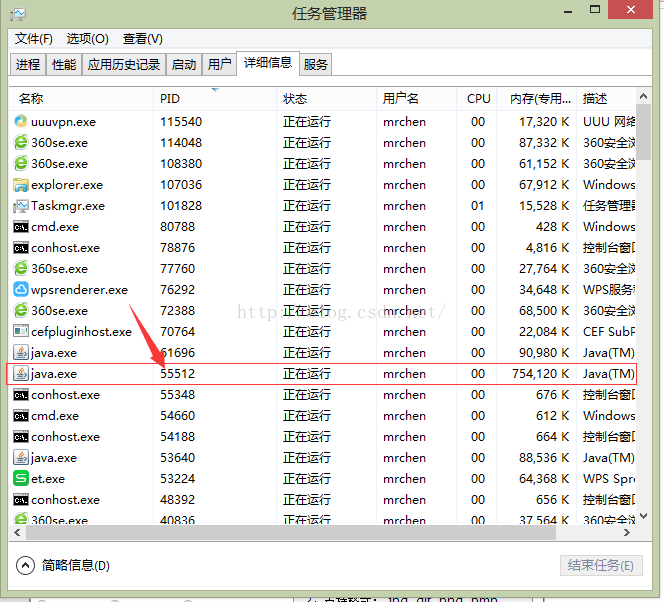Screen dimensions: 664x602
Task: Click the vertical scrollbar up arrow
Action: pos(644,96)
